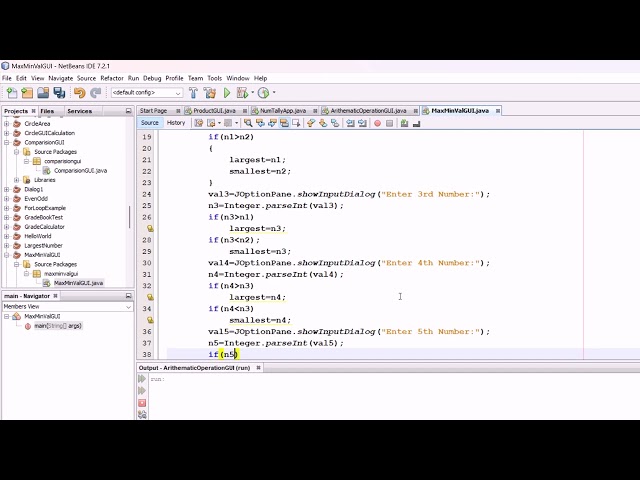The image size is (640, 480).
Task: Switch to the Files panel tab
Action: point(47,111)
